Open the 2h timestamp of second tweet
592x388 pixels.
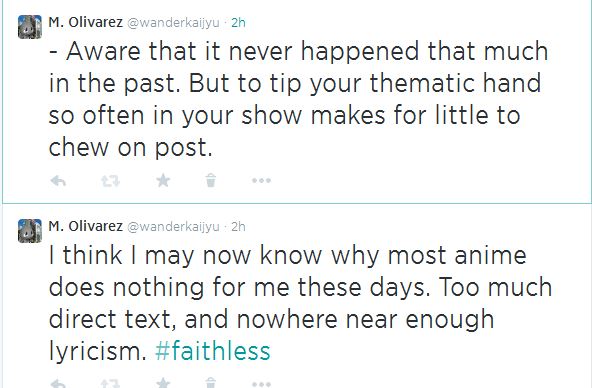tap(238, 227)
